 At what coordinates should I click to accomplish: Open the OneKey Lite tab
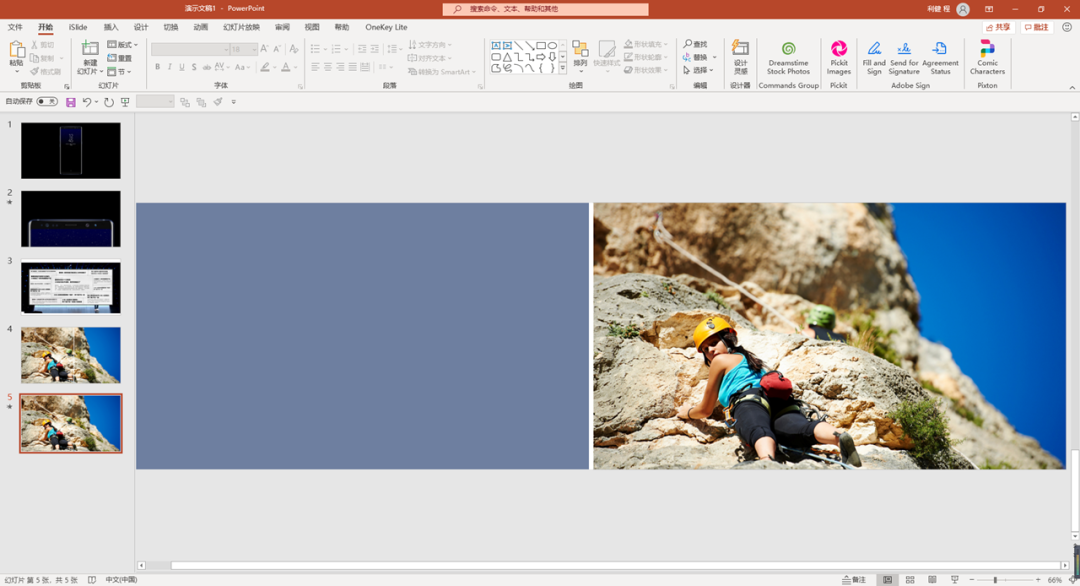(x=386, y=27)
